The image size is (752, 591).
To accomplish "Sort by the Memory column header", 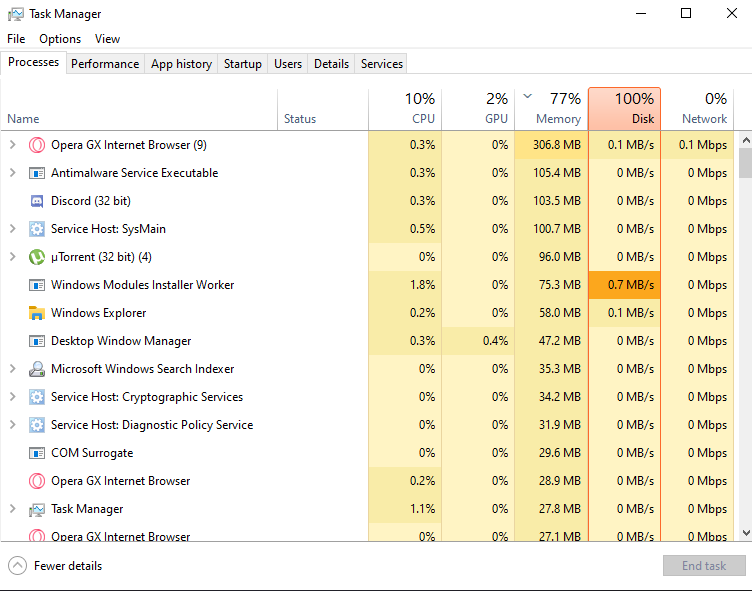I will tap(552, 109).
